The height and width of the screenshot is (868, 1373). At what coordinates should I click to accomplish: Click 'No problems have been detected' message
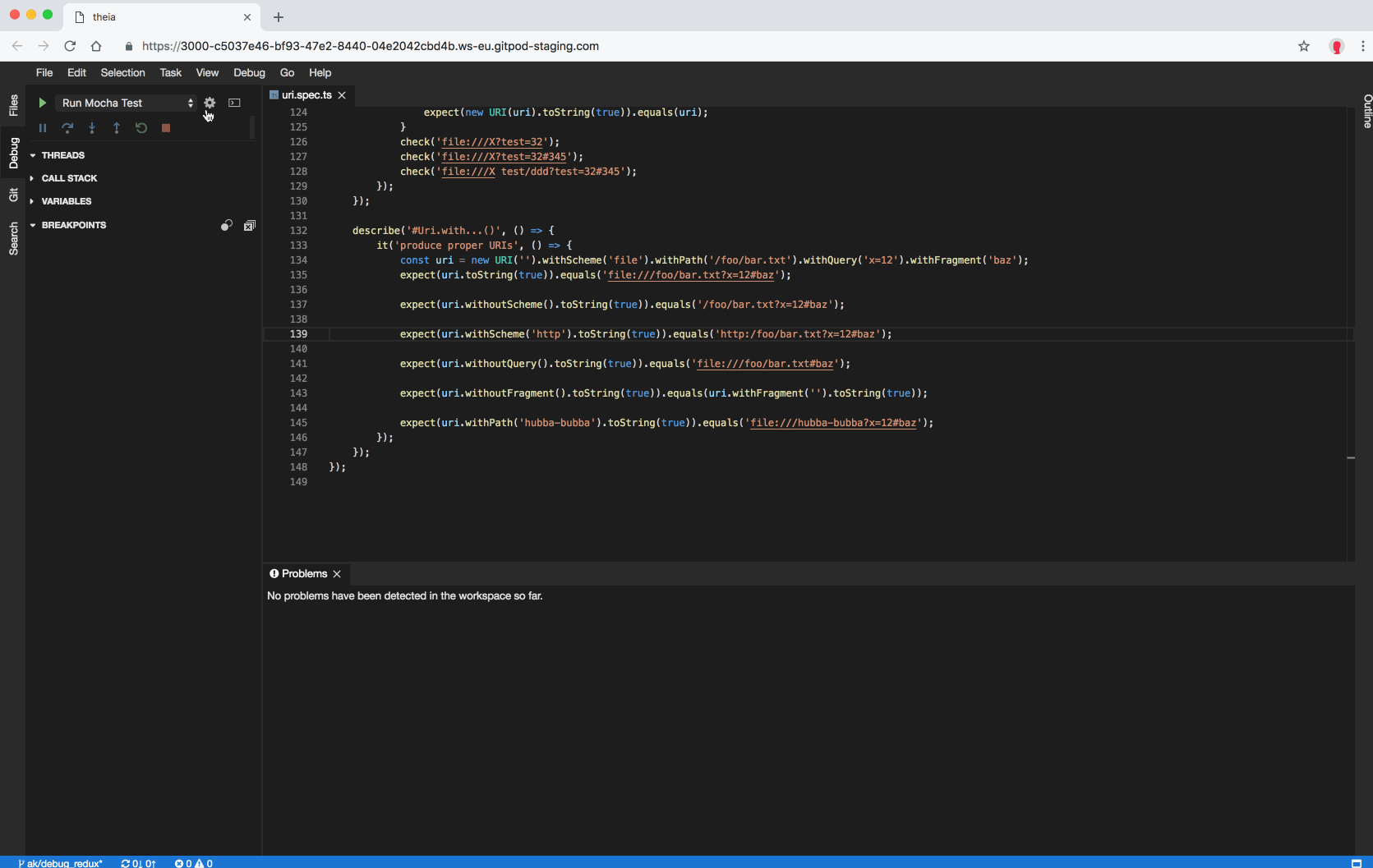tap(404, 596)
